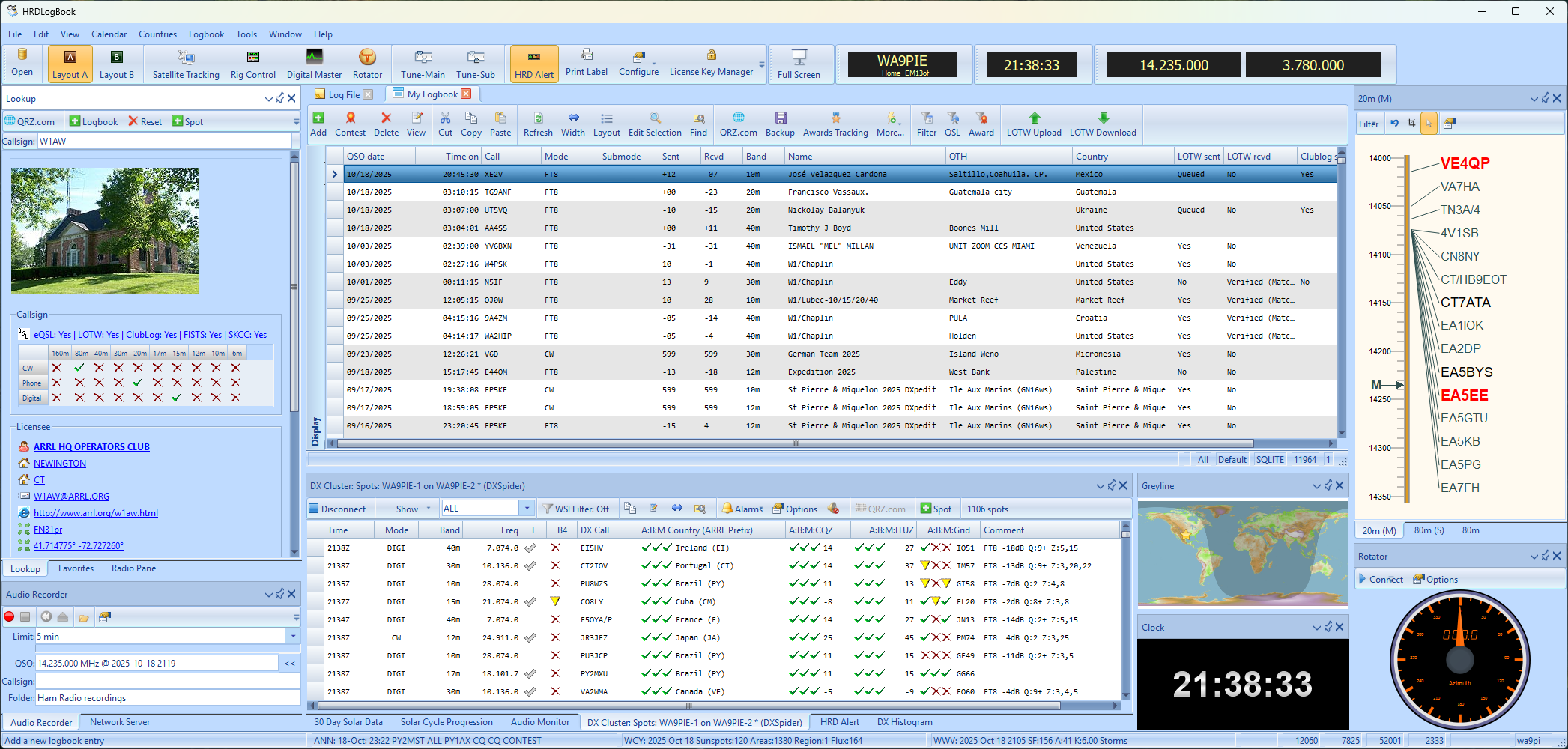Launch Digital Master from the toolbar
Screen dimensions: 1568x749
click(314, 64)
